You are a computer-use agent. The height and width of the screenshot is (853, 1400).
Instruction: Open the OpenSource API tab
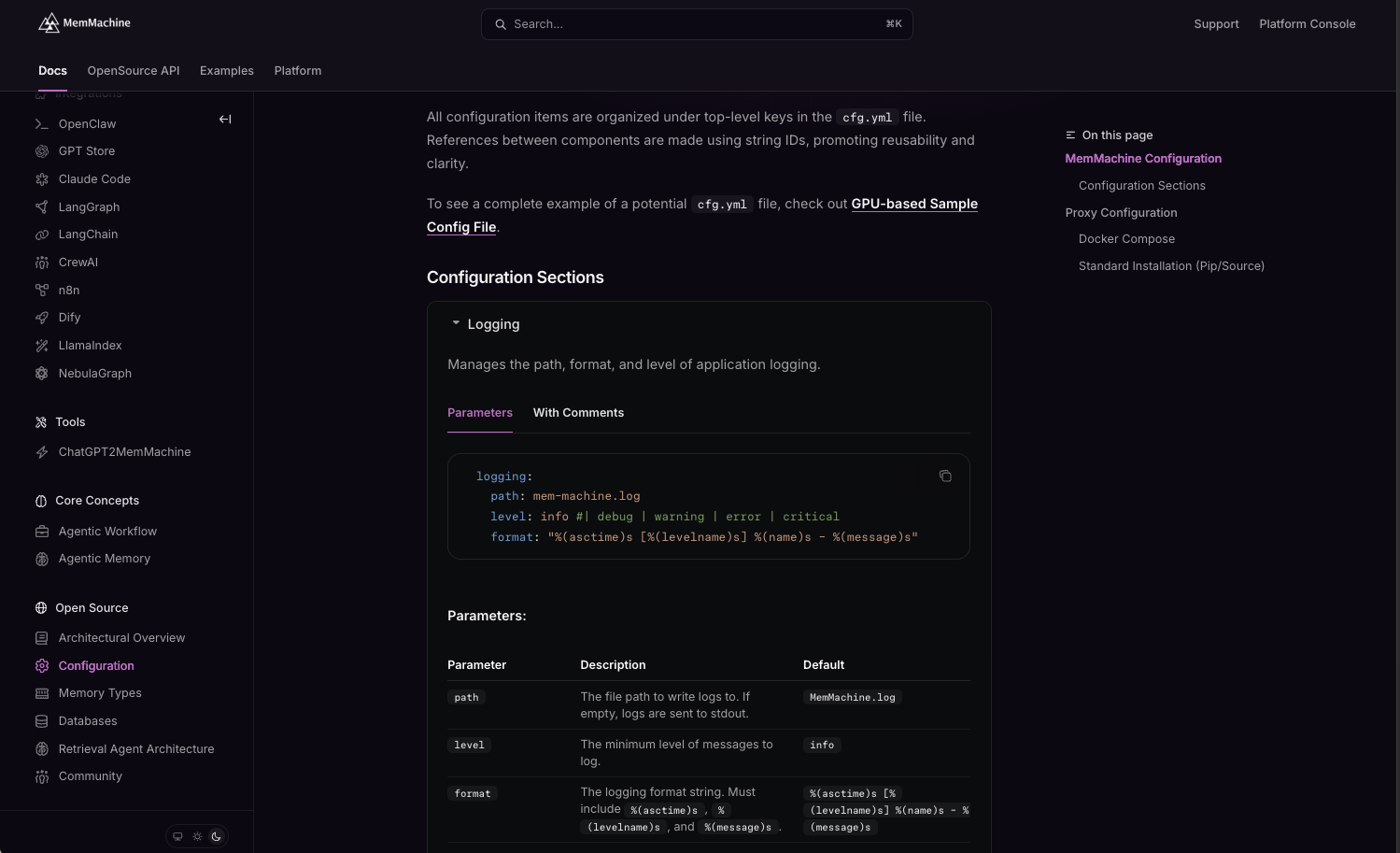(134, 71)
